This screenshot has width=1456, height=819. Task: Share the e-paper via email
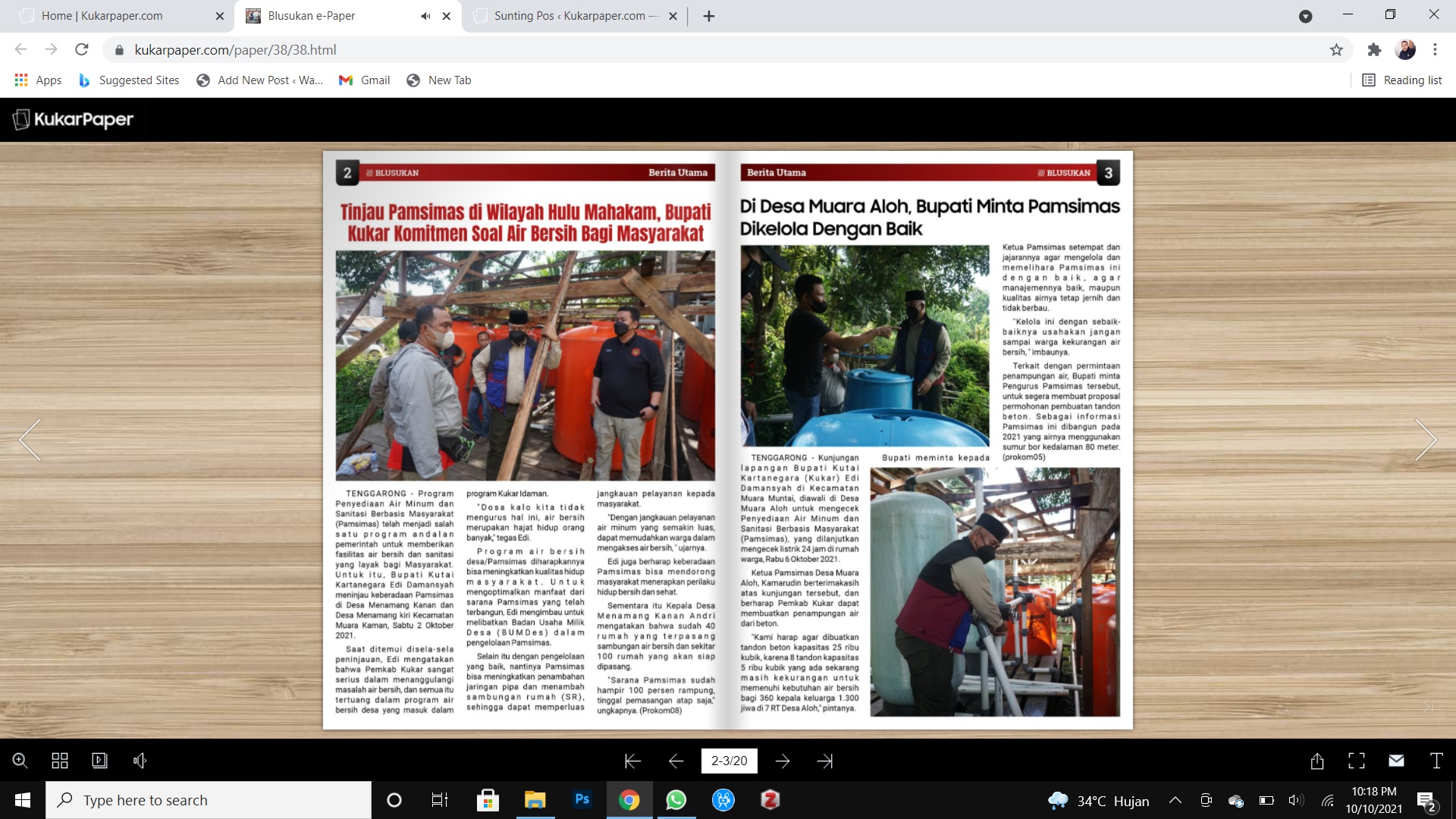tap(1396, 761)
